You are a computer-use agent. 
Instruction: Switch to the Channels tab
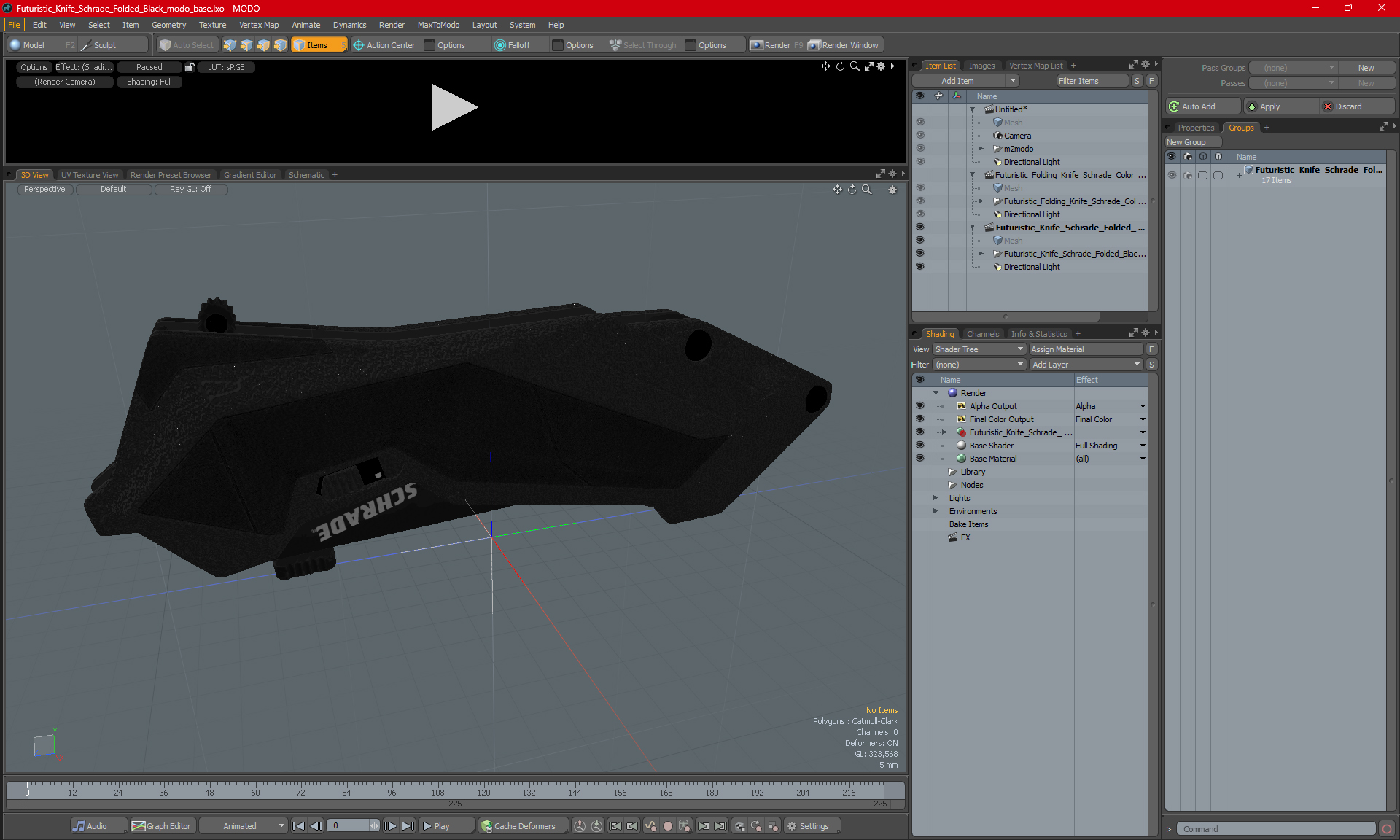(x=982, y=334)
